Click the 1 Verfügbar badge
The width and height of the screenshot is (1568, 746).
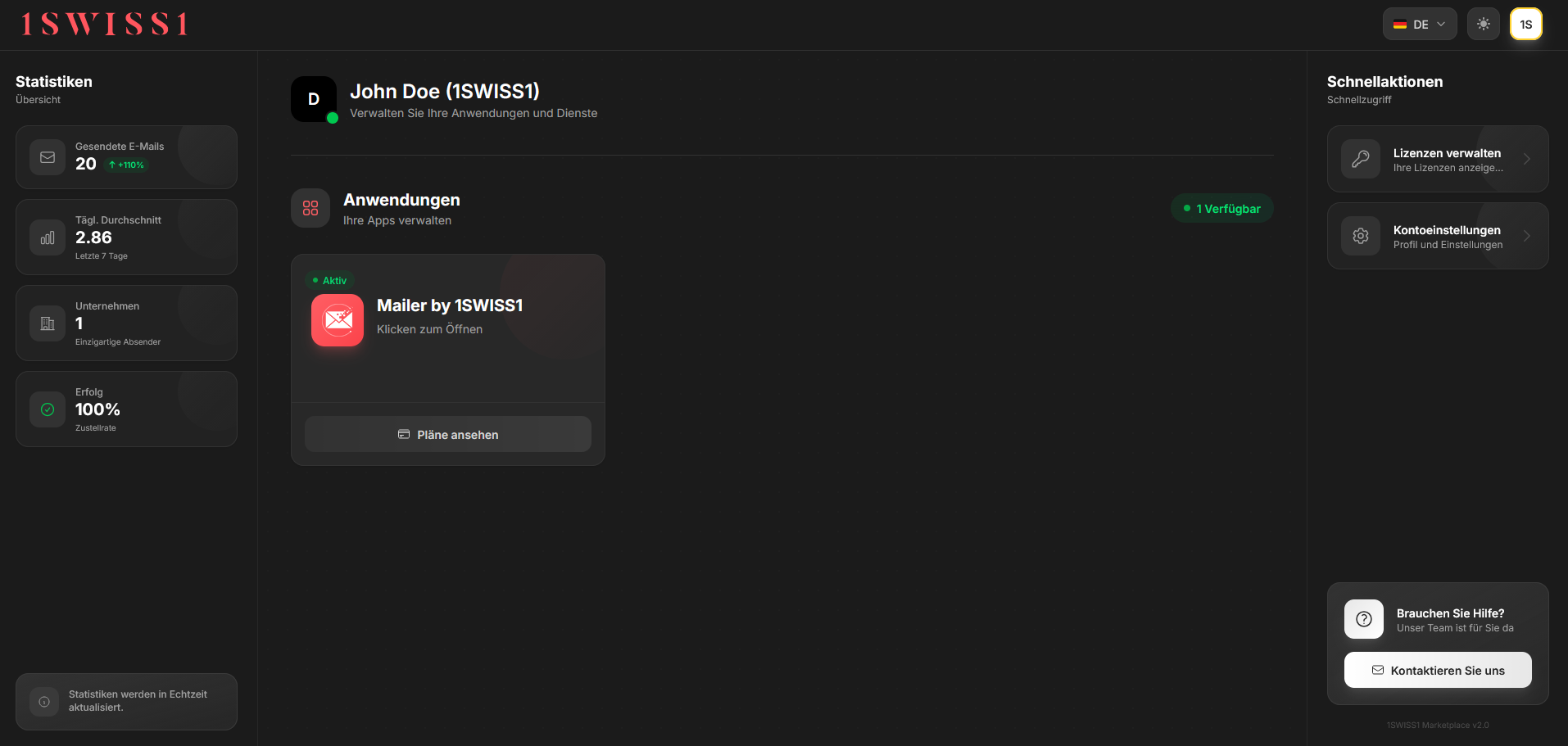pos(1221,209)
